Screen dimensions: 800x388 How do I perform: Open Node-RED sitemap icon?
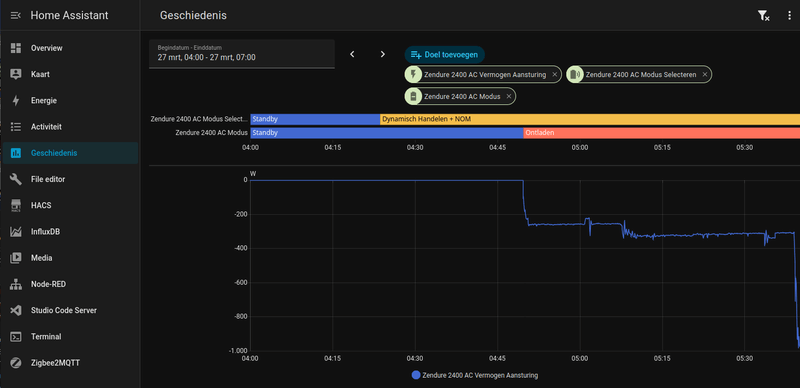click(x=16, y=284)
